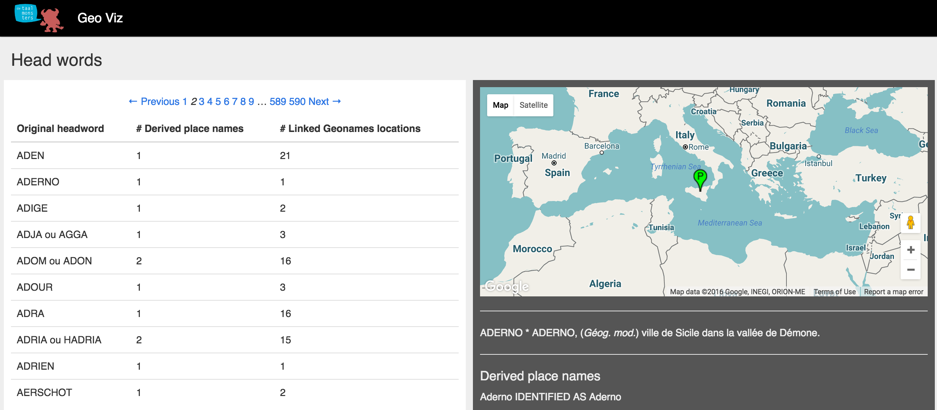
Task: Switch map to Map view
Action: pyautogui.click(x=500, y=105)
